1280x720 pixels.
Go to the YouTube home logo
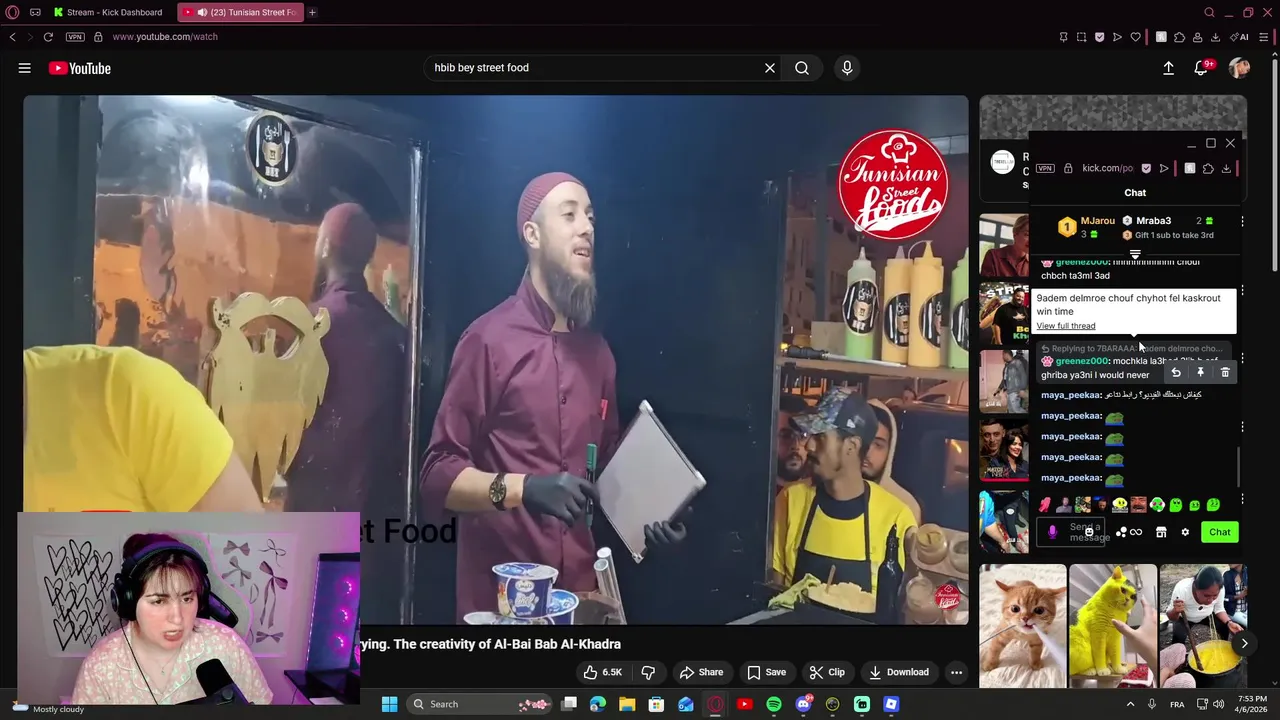(80, 68)
